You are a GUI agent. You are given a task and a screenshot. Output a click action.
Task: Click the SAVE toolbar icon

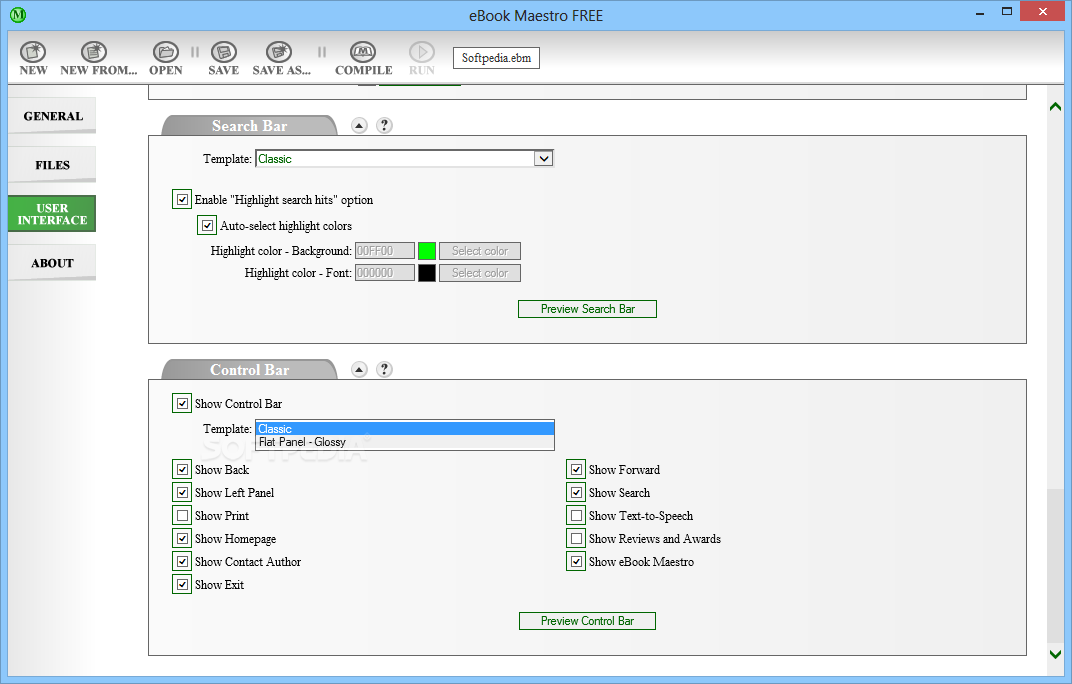coord(224,57)
